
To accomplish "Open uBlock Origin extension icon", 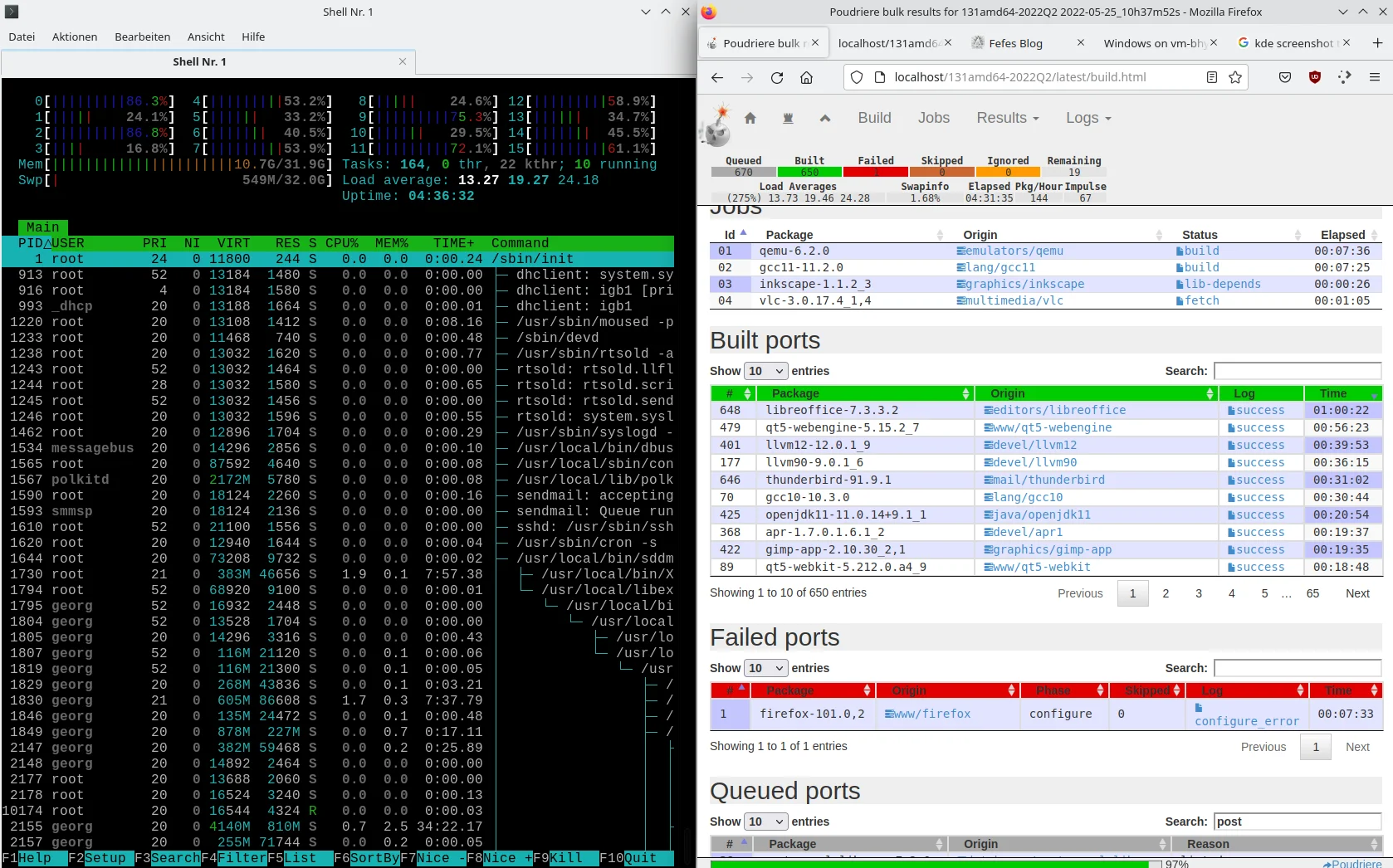I will [1315, 77].
